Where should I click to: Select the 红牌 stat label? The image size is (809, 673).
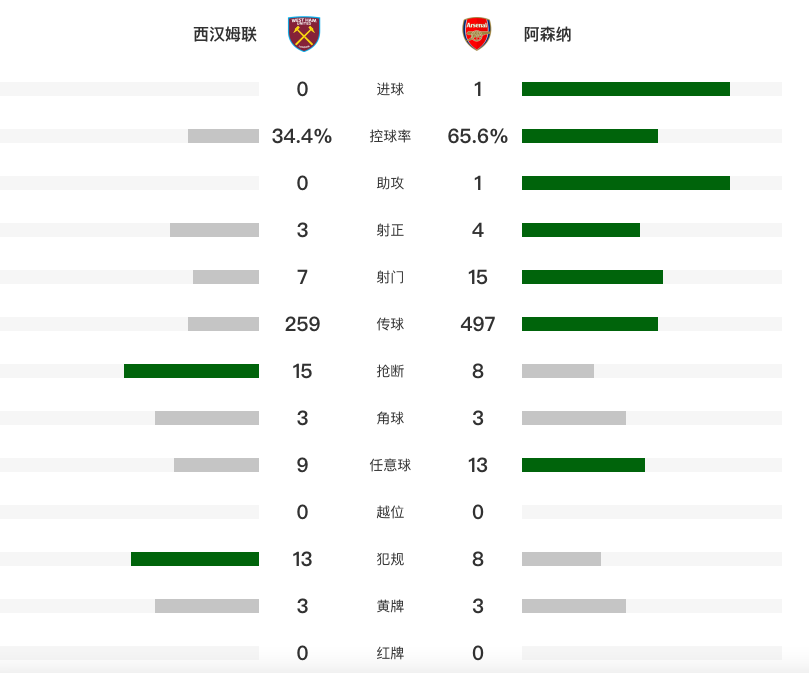point(390,653)
